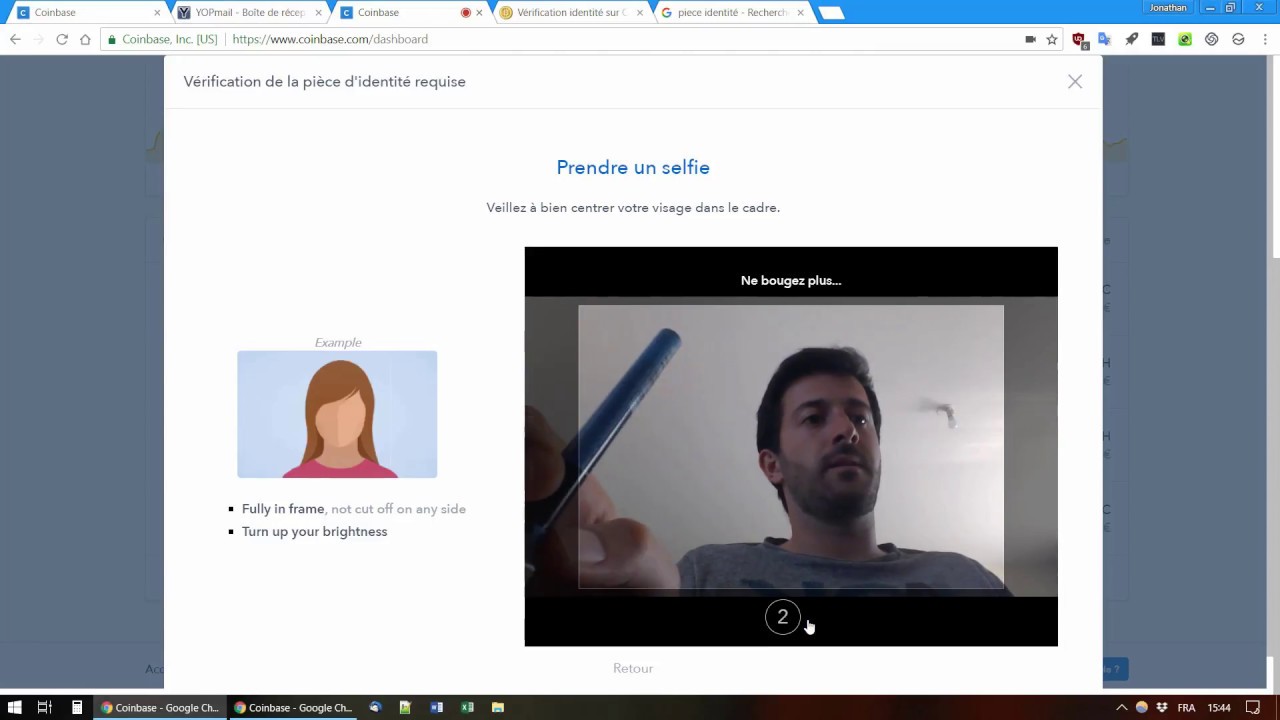
Task: Click the rocket extension icon
Action: (1131, 39)
